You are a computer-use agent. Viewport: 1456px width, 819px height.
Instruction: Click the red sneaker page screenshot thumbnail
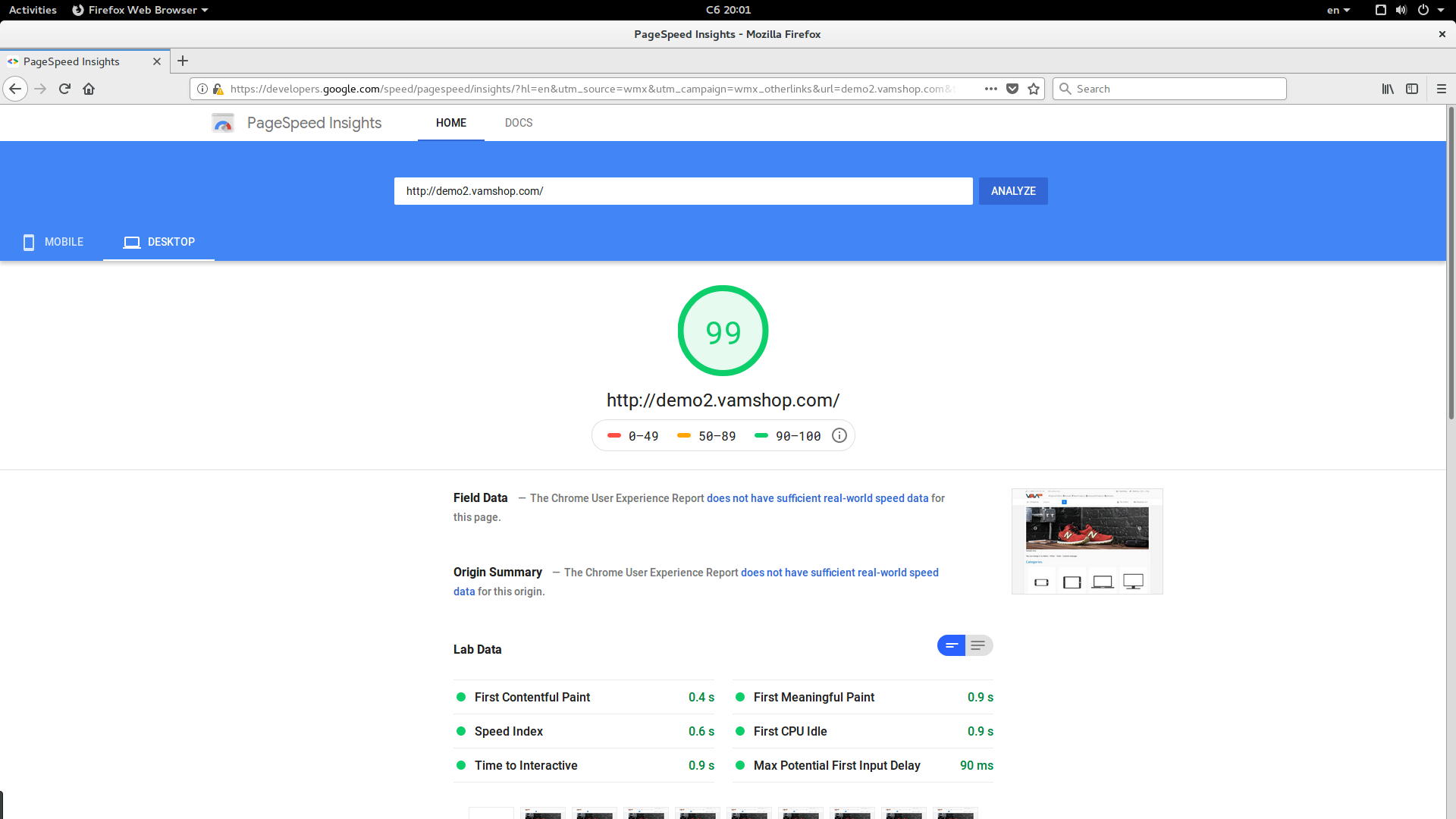(1087, 529)
